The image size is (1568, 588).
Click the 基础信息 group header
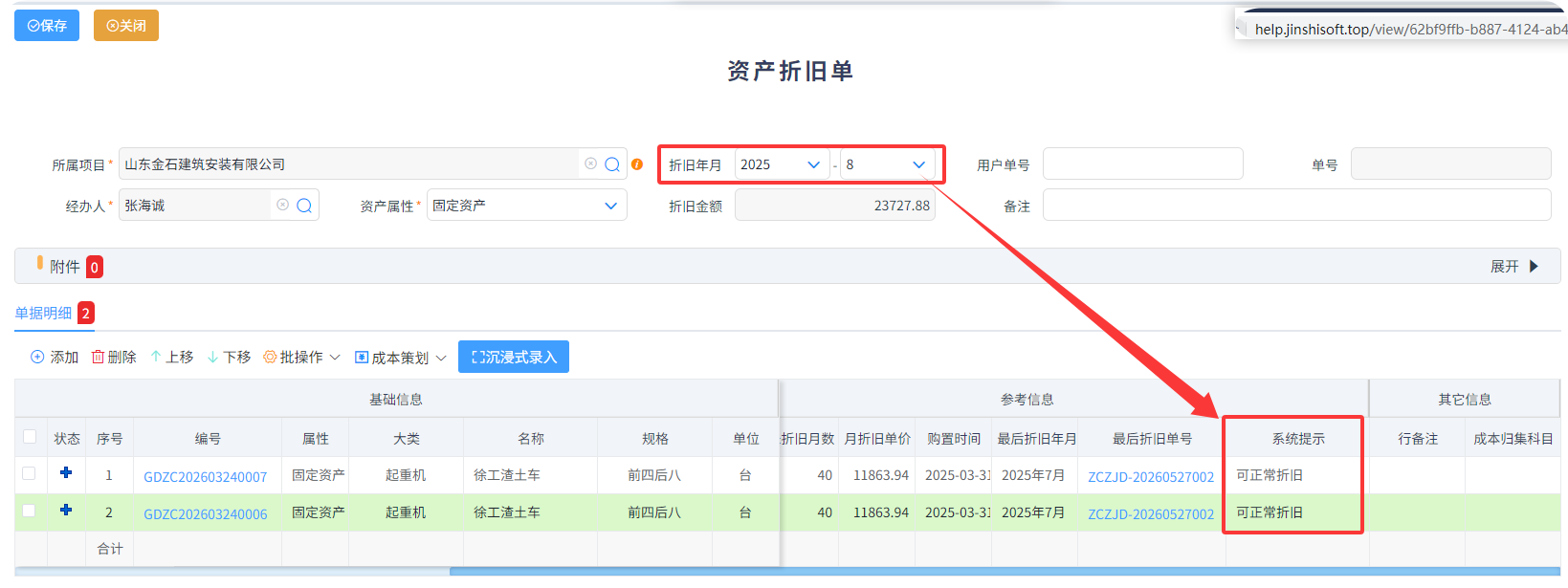point(396,399)
